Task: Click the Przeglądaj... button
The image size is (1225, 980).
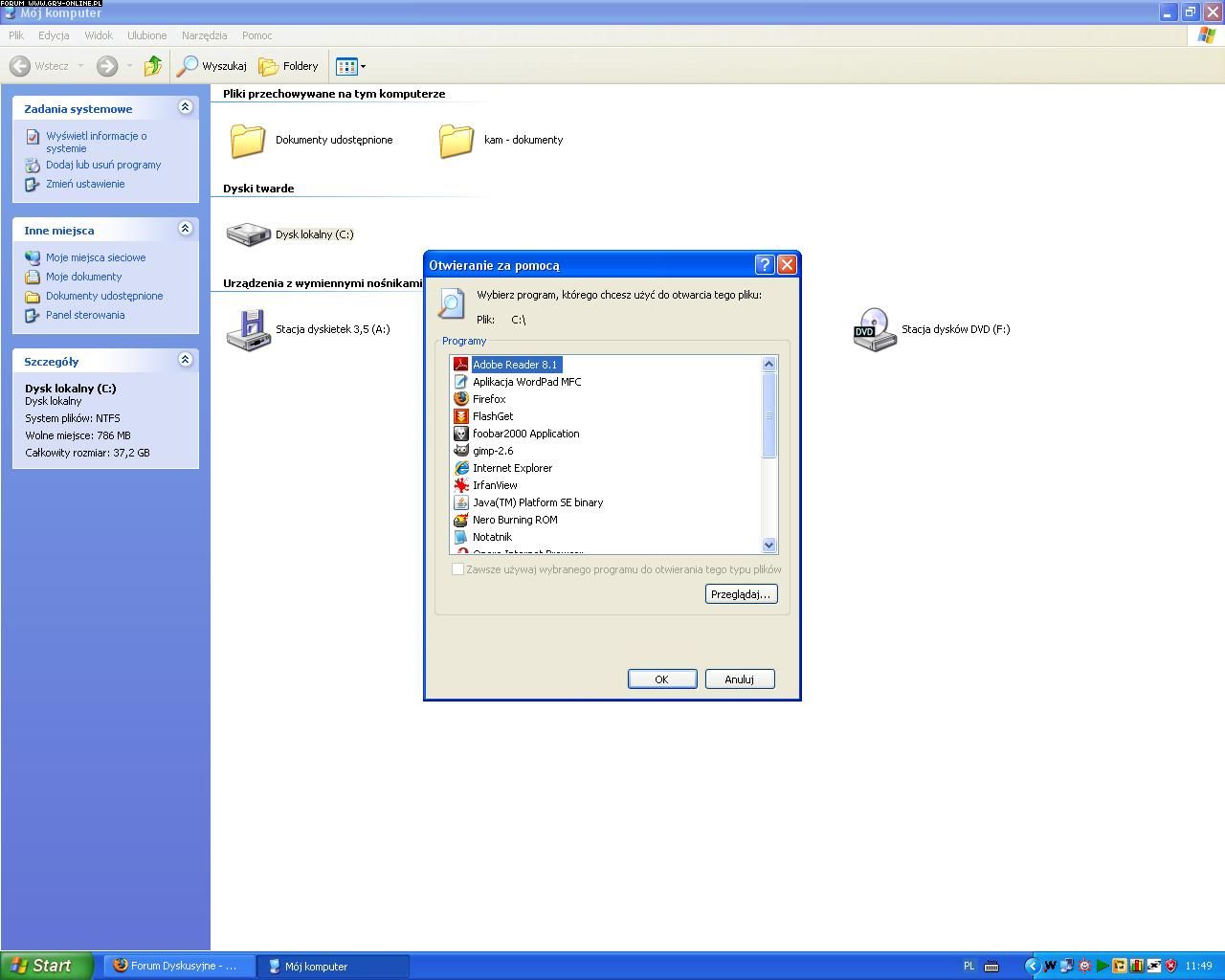Action: click(741, 594)
